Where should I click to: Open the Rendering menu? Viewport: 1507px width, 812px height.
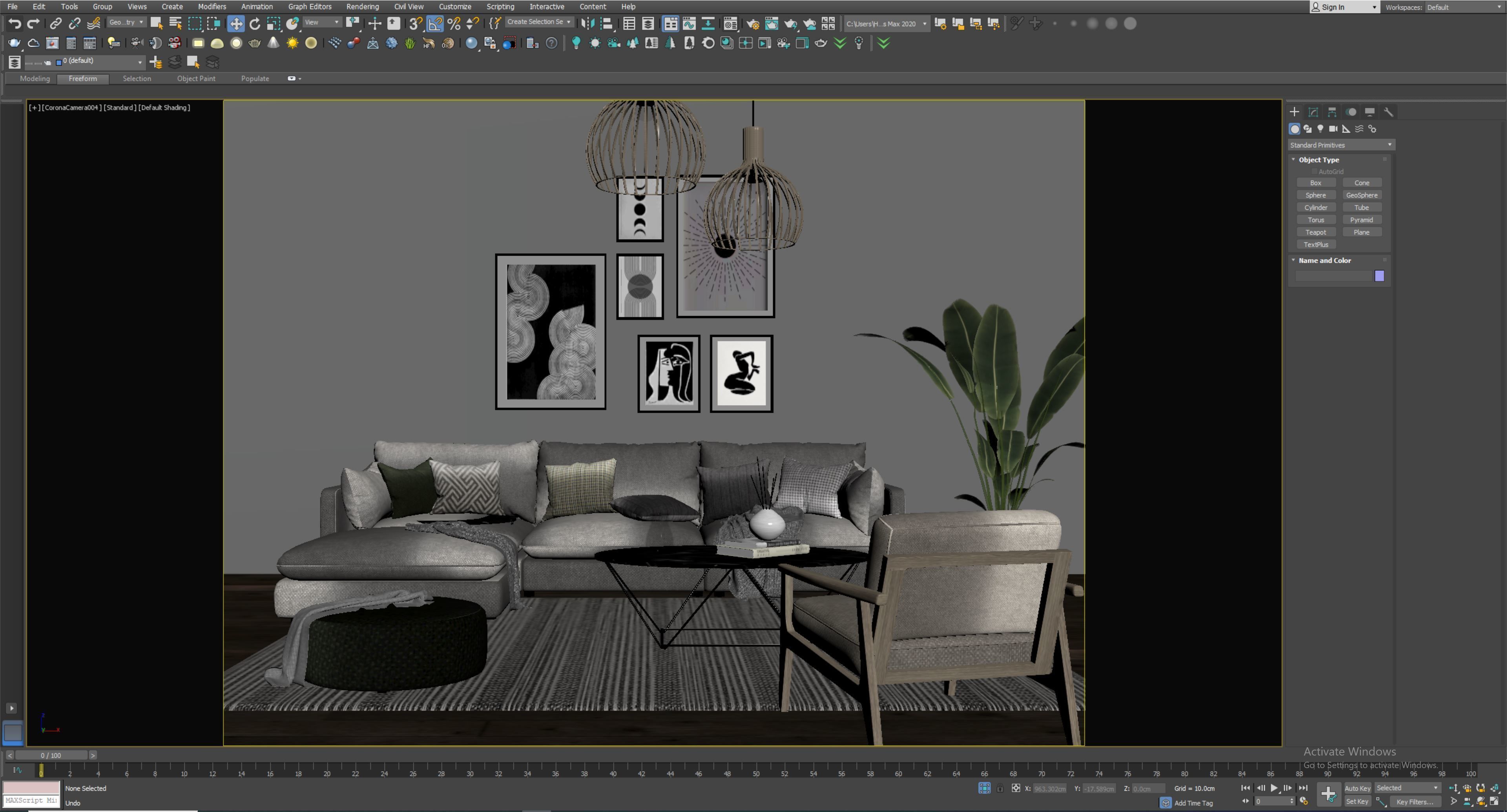click(x=362, y=6)
